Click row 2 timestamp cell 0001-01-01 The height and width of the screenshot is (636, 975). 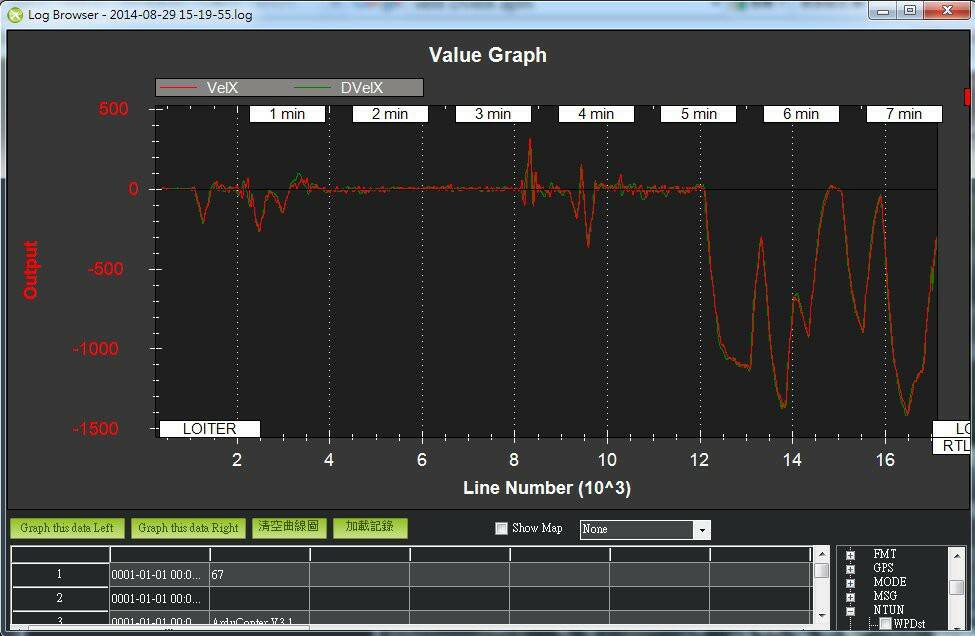159,599
